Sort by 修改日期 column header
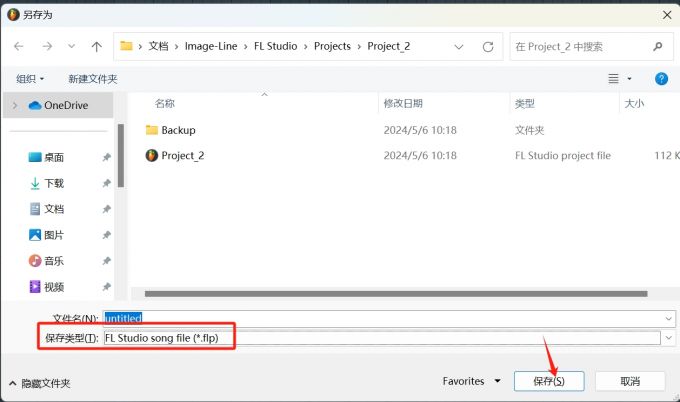Image resolution: width=680 pixels, height=402 pixels. [403, 103]
